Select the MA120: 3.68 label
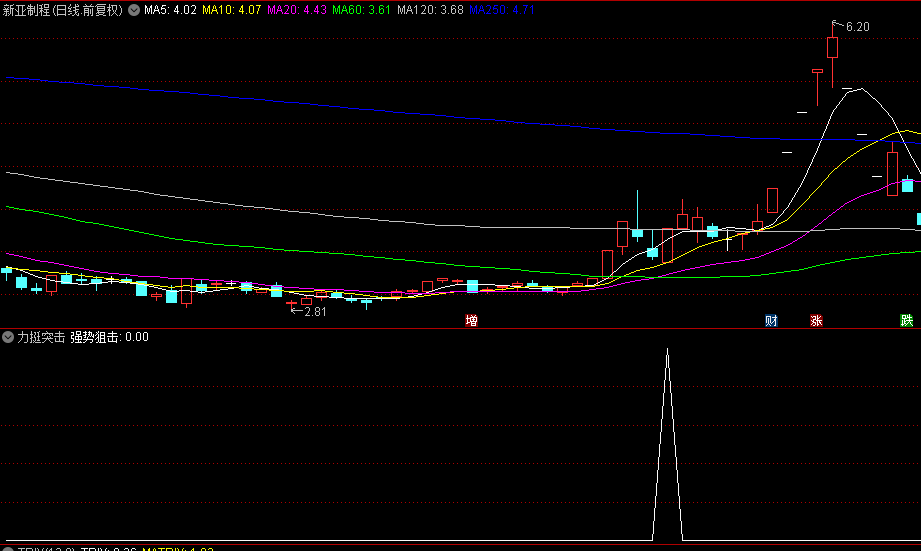Viewport: 921px width, 551px height. 430,10
